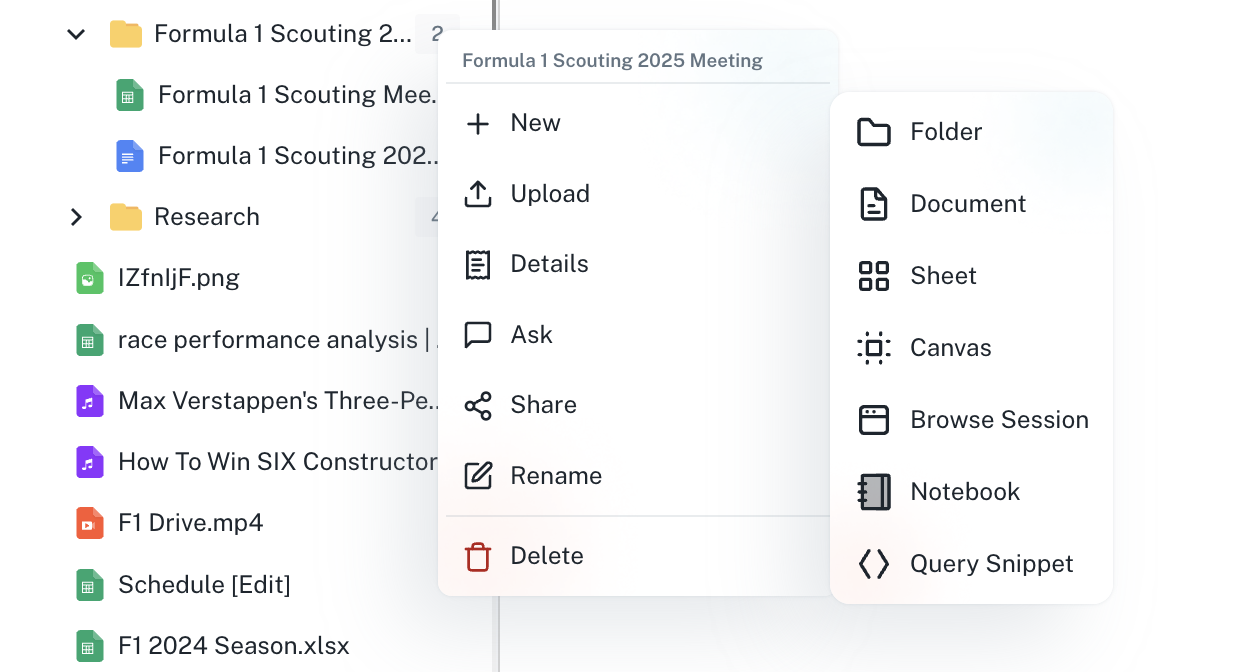Select the IZfnIjF.png image file
Screen dimensions: 1240x672
coord(178,278)
